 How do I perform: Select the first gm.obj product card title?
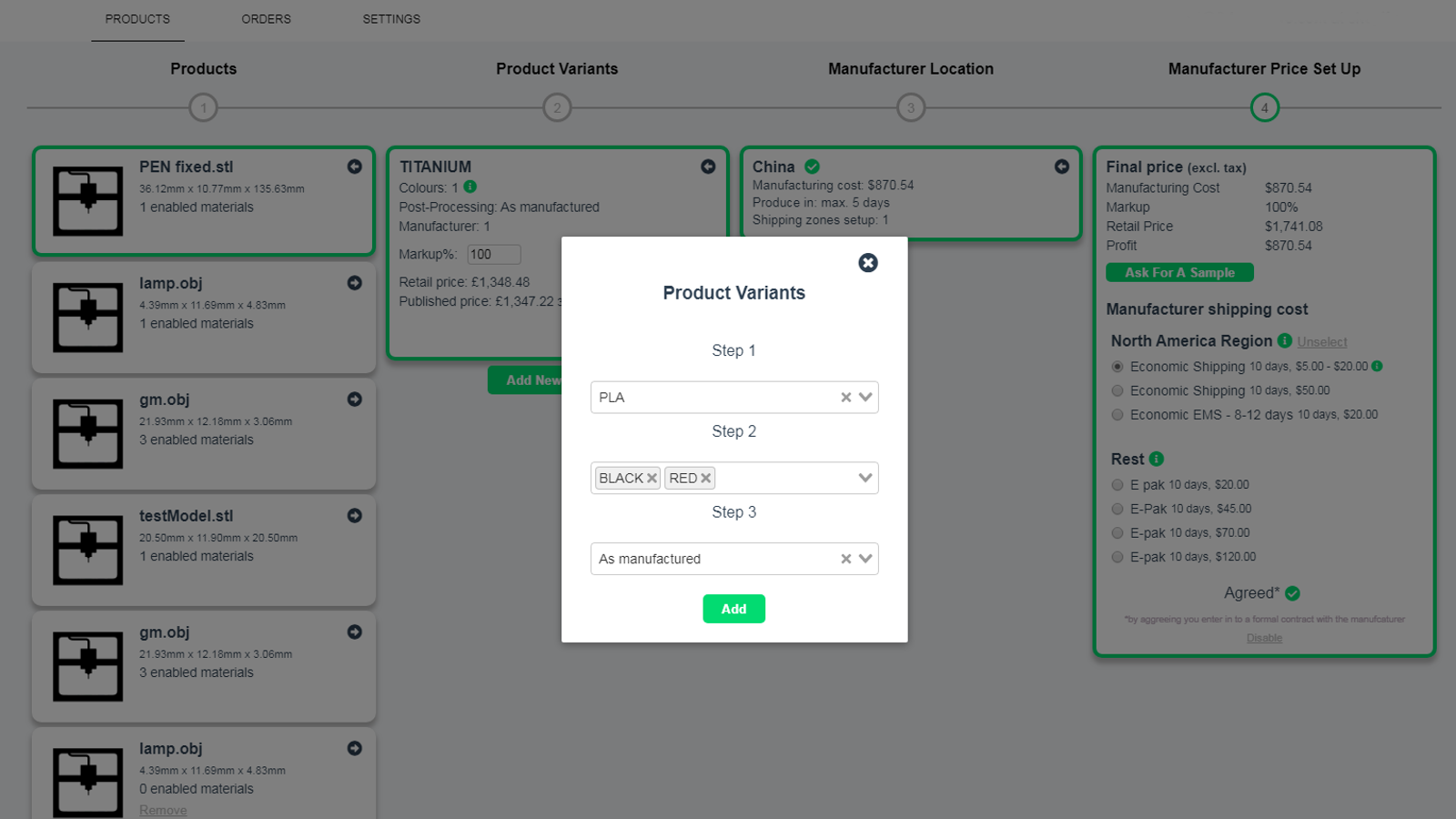coord(165,399)
